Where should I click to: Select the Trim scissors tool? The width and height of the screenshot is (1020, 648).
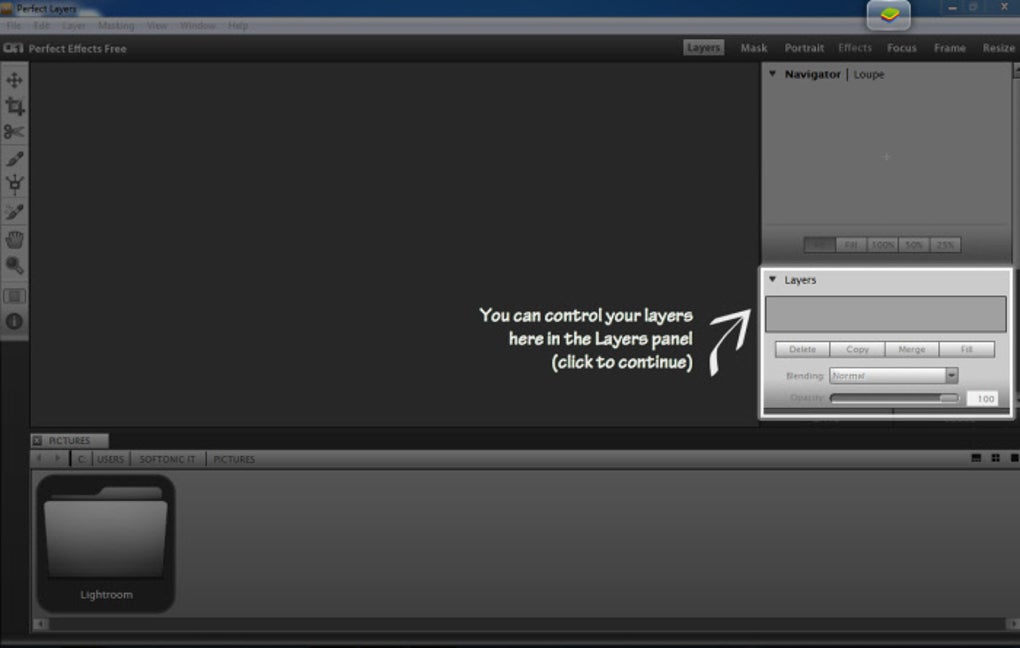[x=14, y=132]
